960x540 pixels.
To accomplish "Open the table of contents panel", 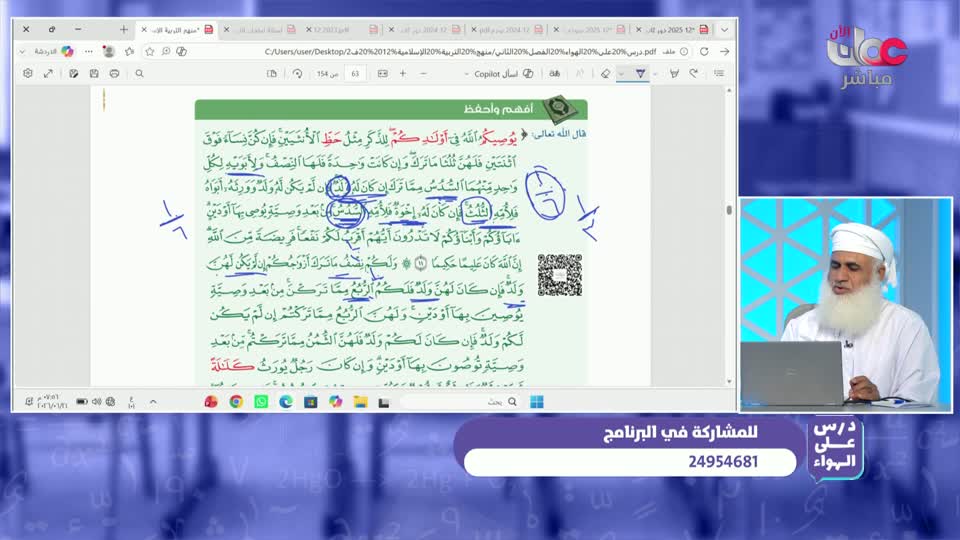I will click(719, 73).
